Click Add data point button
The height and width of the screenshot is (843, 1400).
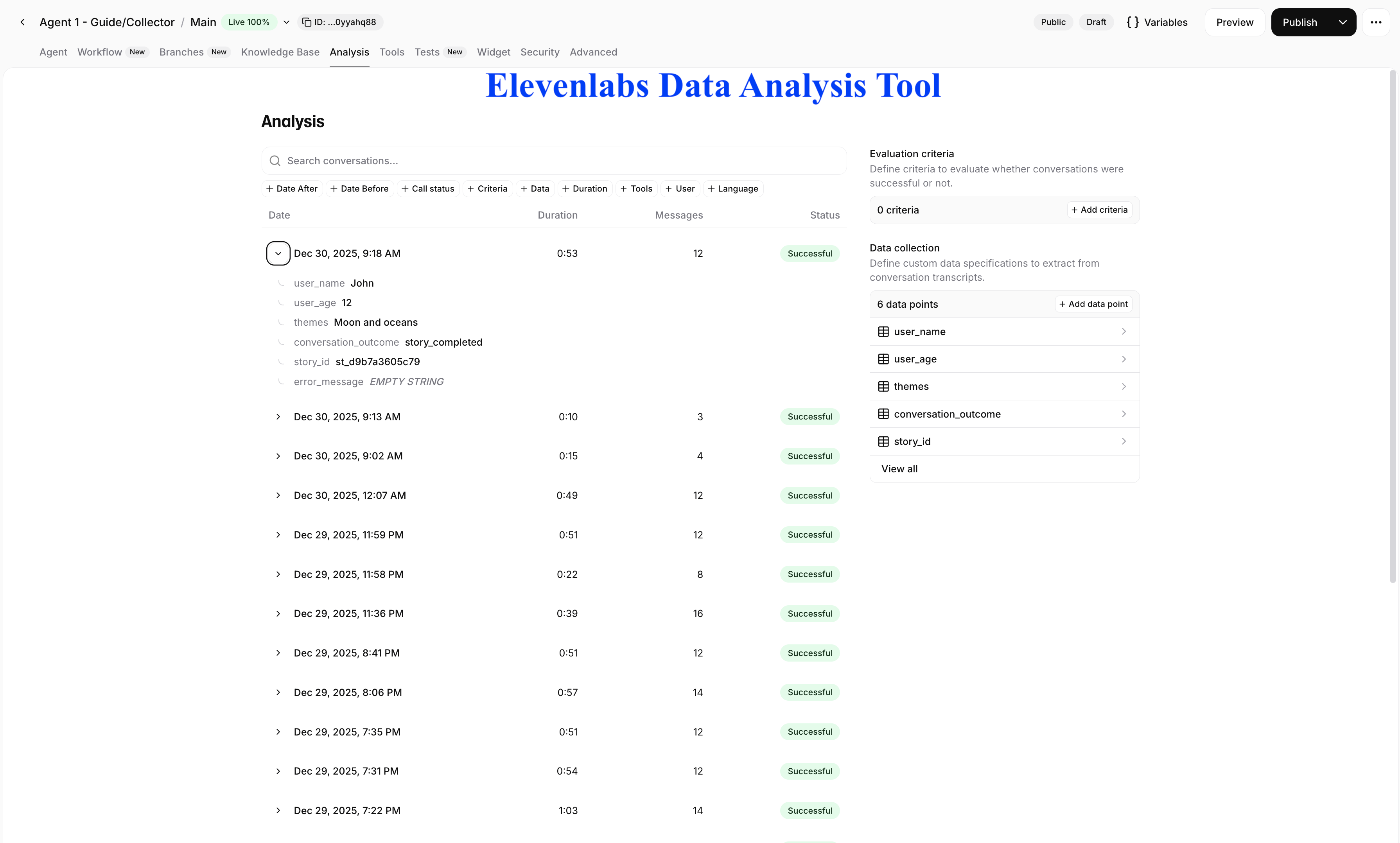tap(1093, 304)
